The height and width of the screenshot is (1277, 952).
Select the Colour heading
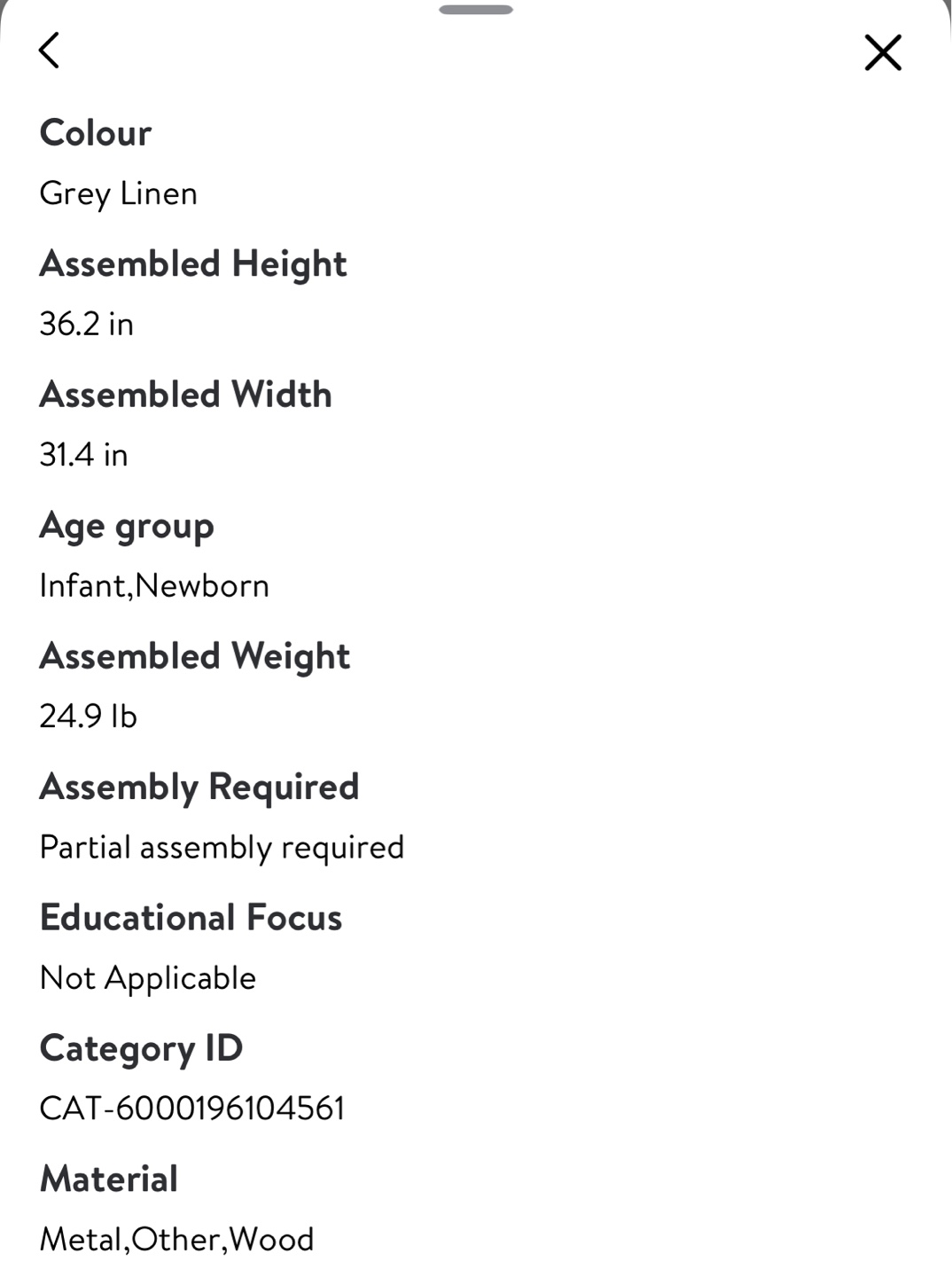click(x=96, y=133)
